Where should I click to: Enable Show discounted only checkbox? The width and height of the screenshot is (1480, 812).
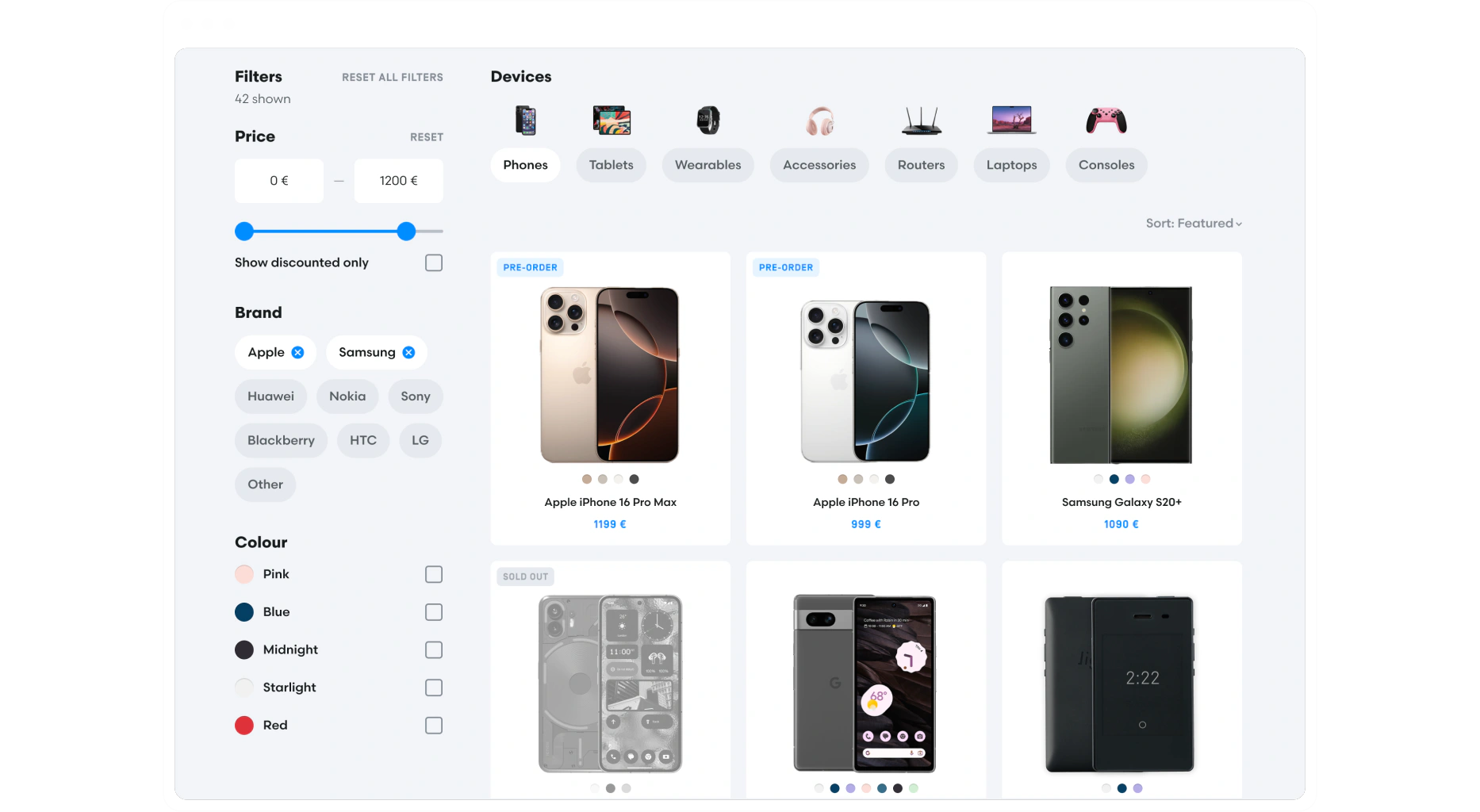(434, 262)
